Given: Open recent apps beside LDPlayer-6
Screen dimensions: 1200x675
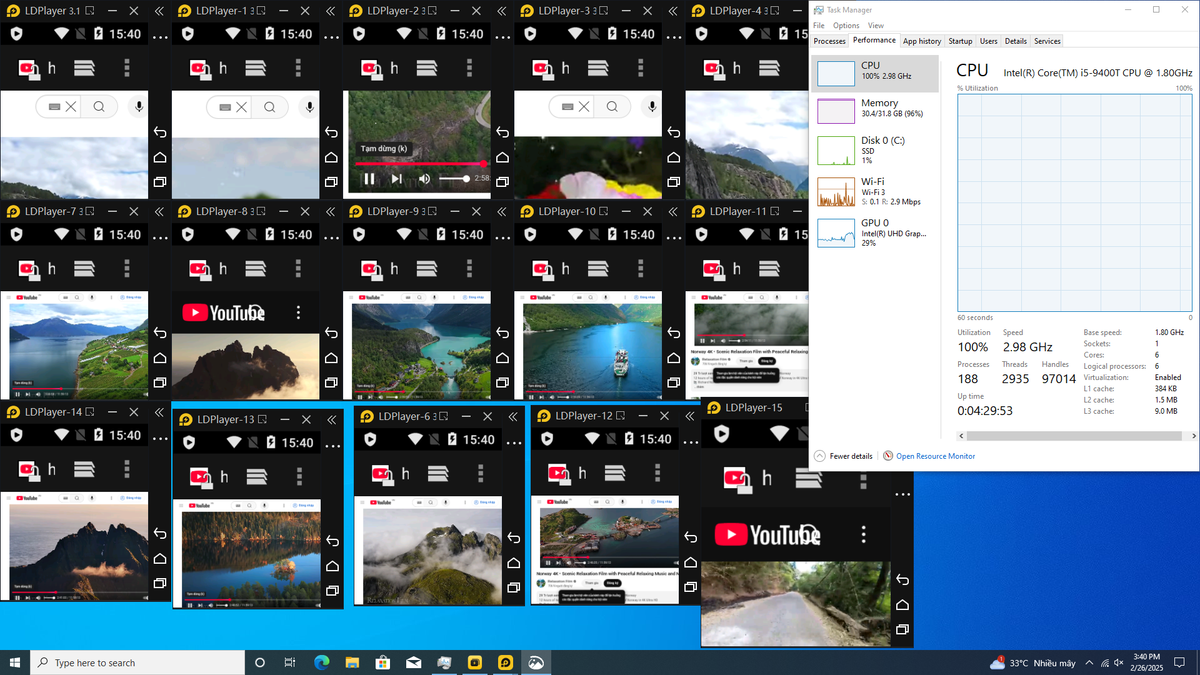Looking at the screenshot, I should tap(512, 588).
